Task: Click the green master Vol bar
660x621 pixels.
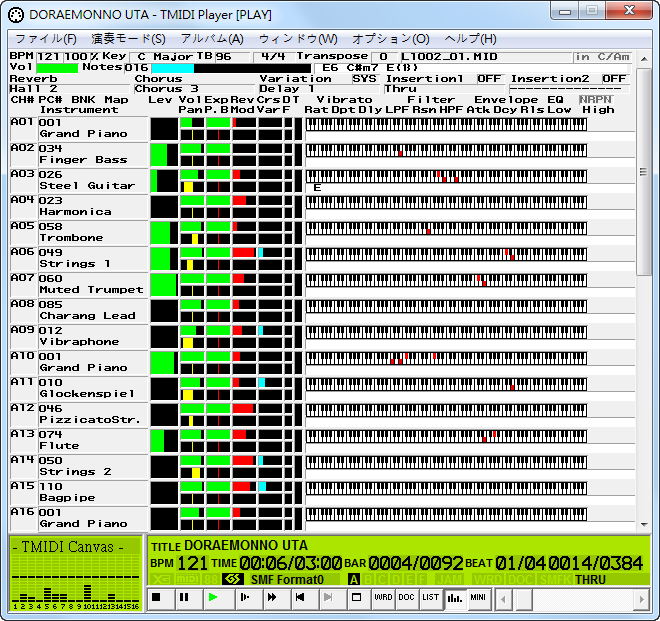Action: (57, 67)
